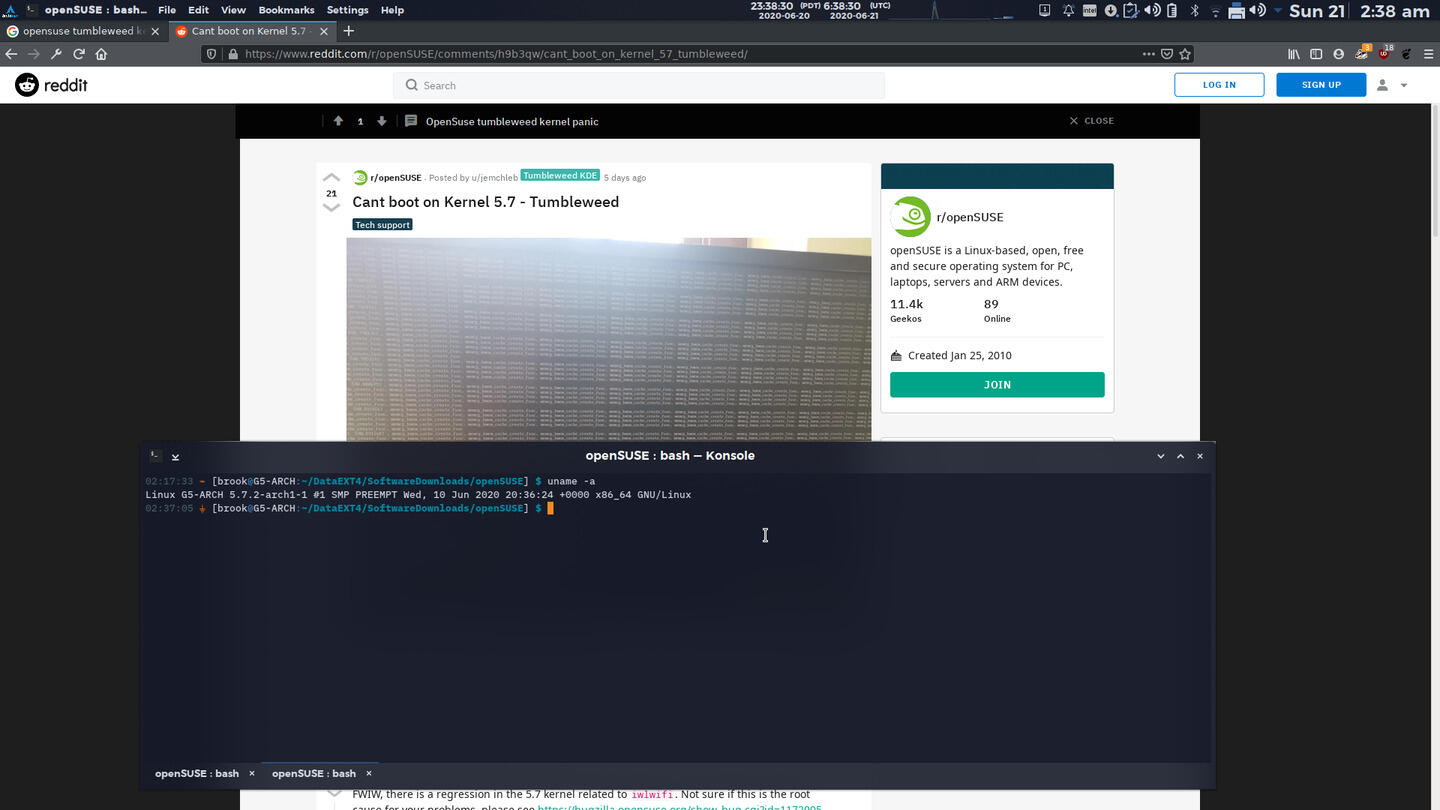Open the View menu
The image size is (1440, 810).
[233, 10]
